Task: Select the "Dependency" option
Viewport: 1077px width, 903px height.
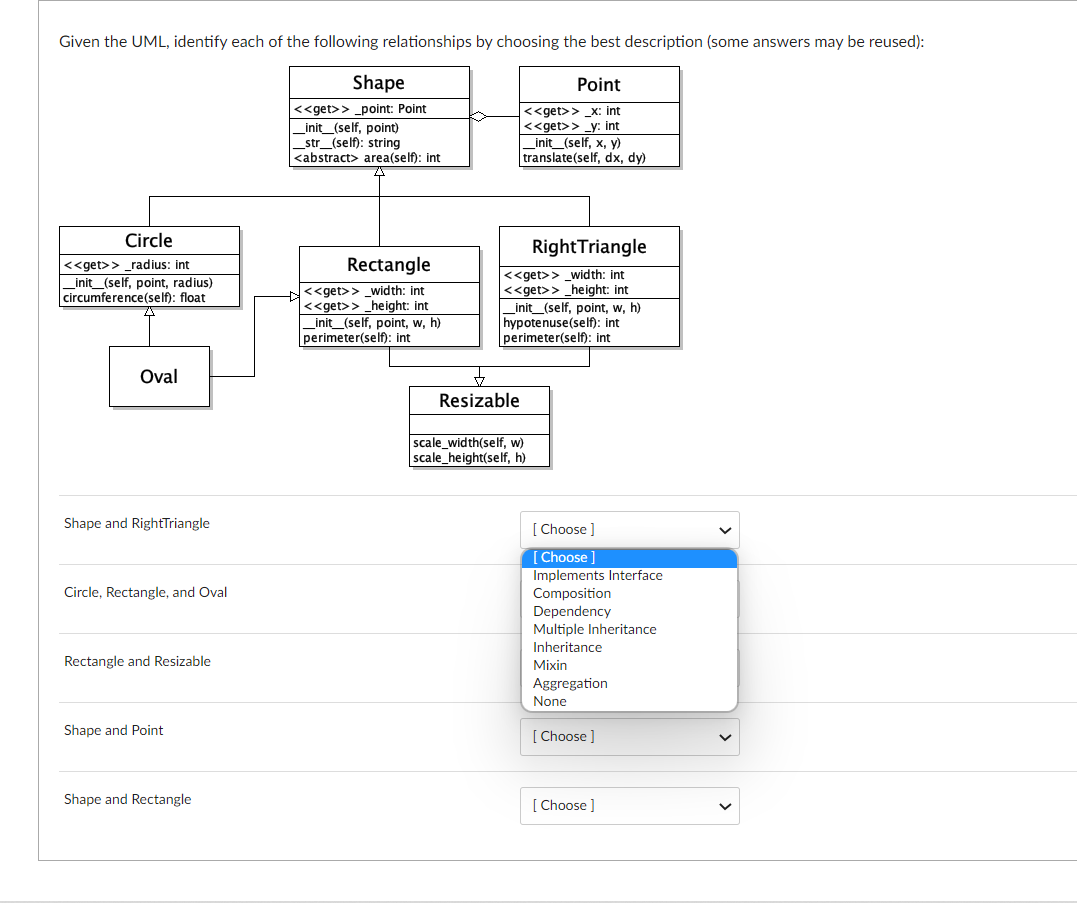Action: pos(572,611)
